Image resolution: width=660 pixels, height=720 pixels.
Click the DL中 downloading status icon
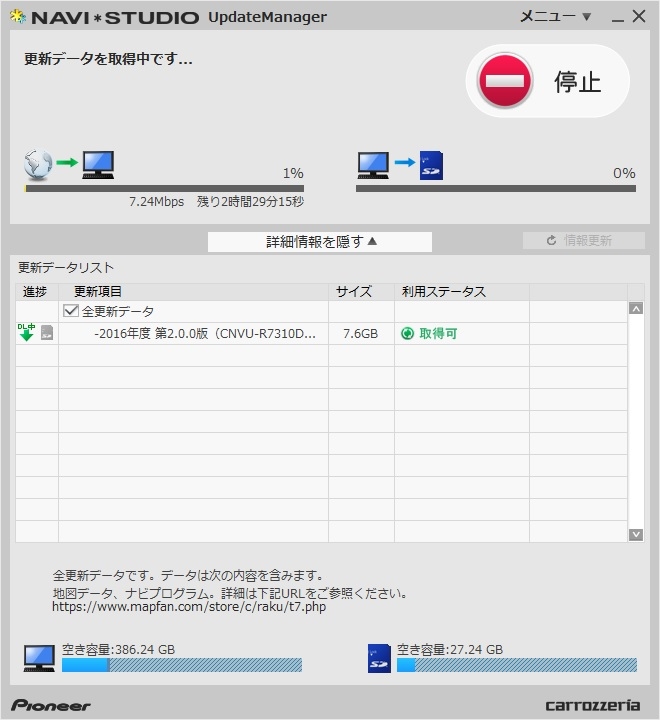[x=27, y=332]
